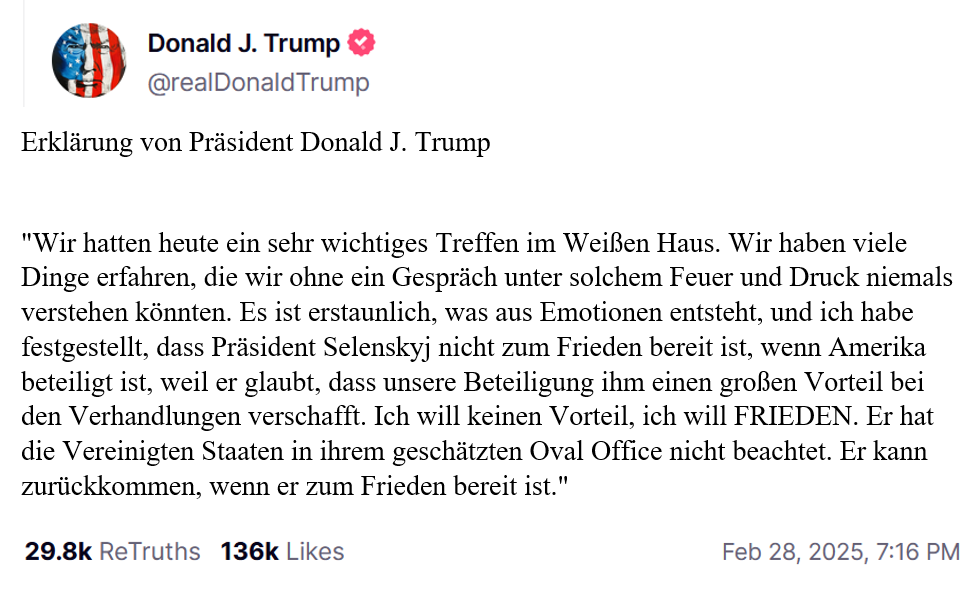
Task: Open the Donald J. Trump display name
Action: 244,44
